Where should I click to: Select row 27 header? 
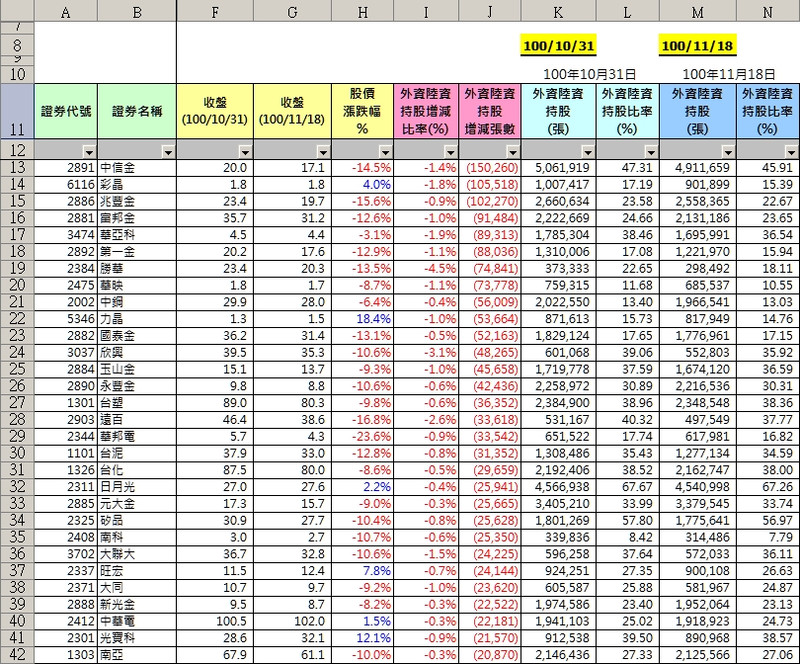(17, 403)
